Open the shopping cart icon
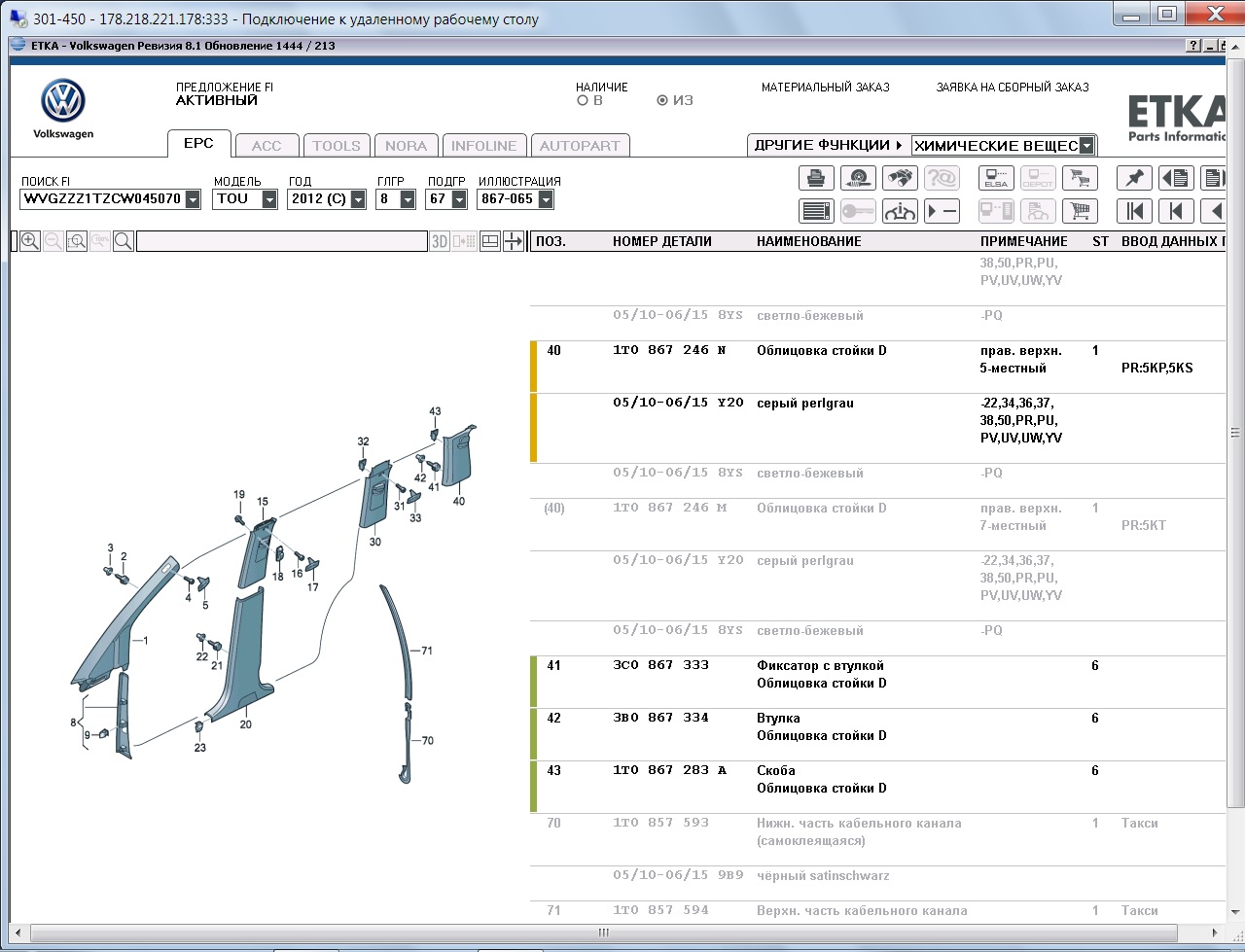Screen dimensions: 1245x952 [x=1080, y=210]
